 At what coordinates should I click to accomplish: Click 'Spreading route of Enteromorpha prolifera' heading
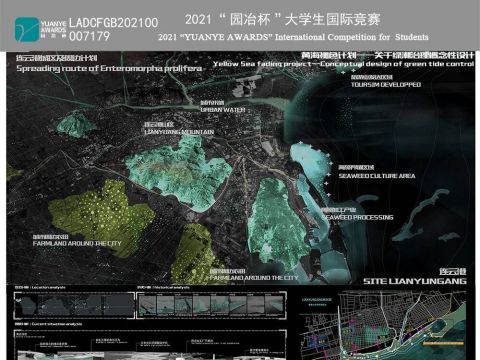coord(109,68)
